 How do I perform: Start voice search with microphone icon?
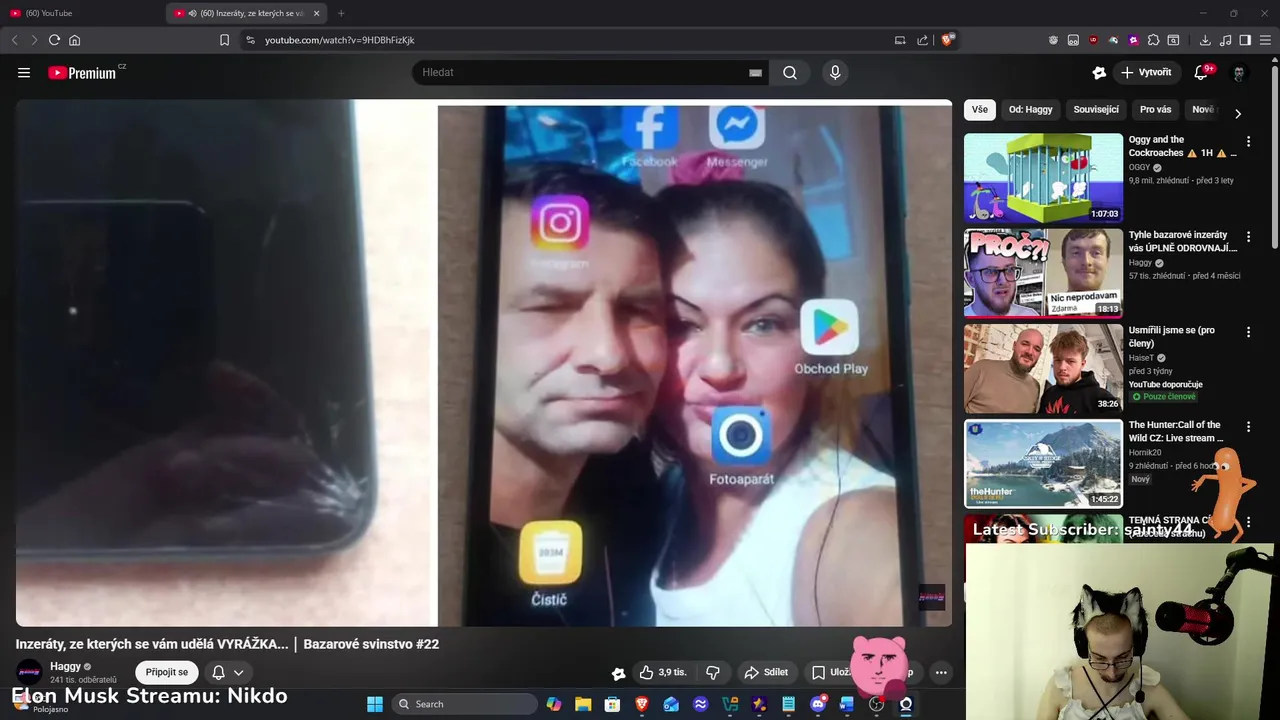835,72
